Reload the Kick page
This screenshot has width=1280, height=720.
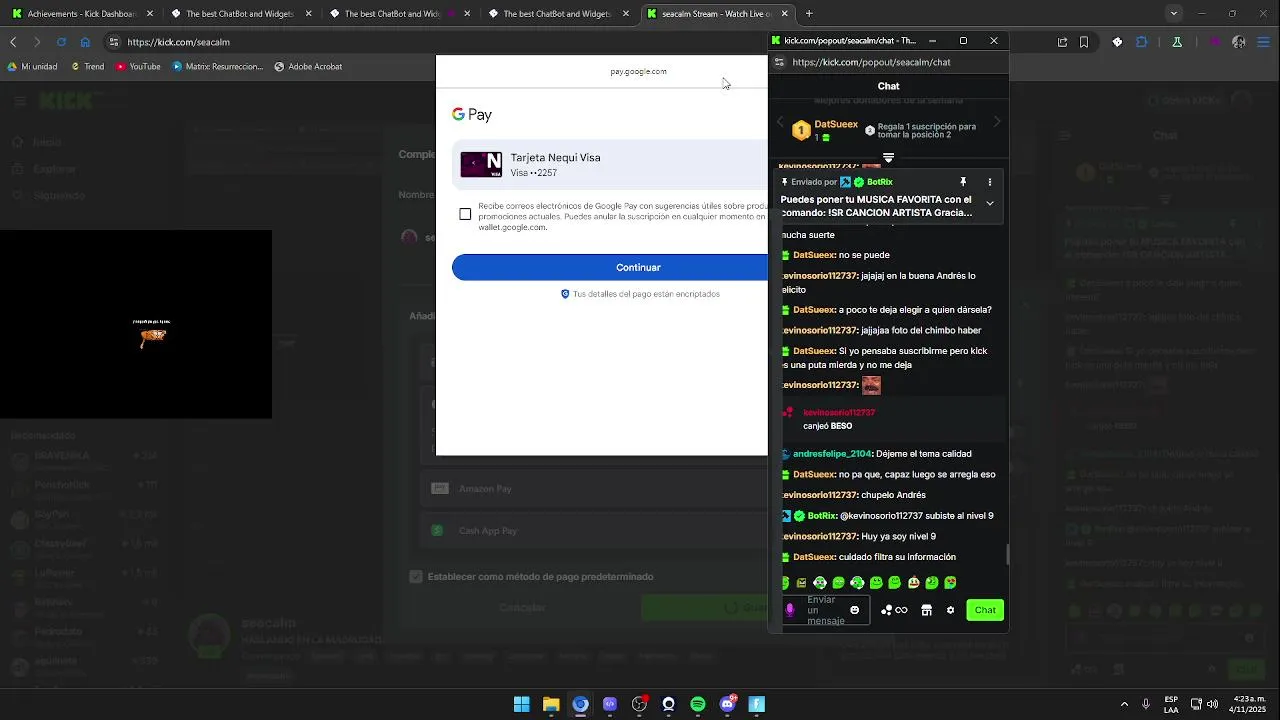coord(61,42)
